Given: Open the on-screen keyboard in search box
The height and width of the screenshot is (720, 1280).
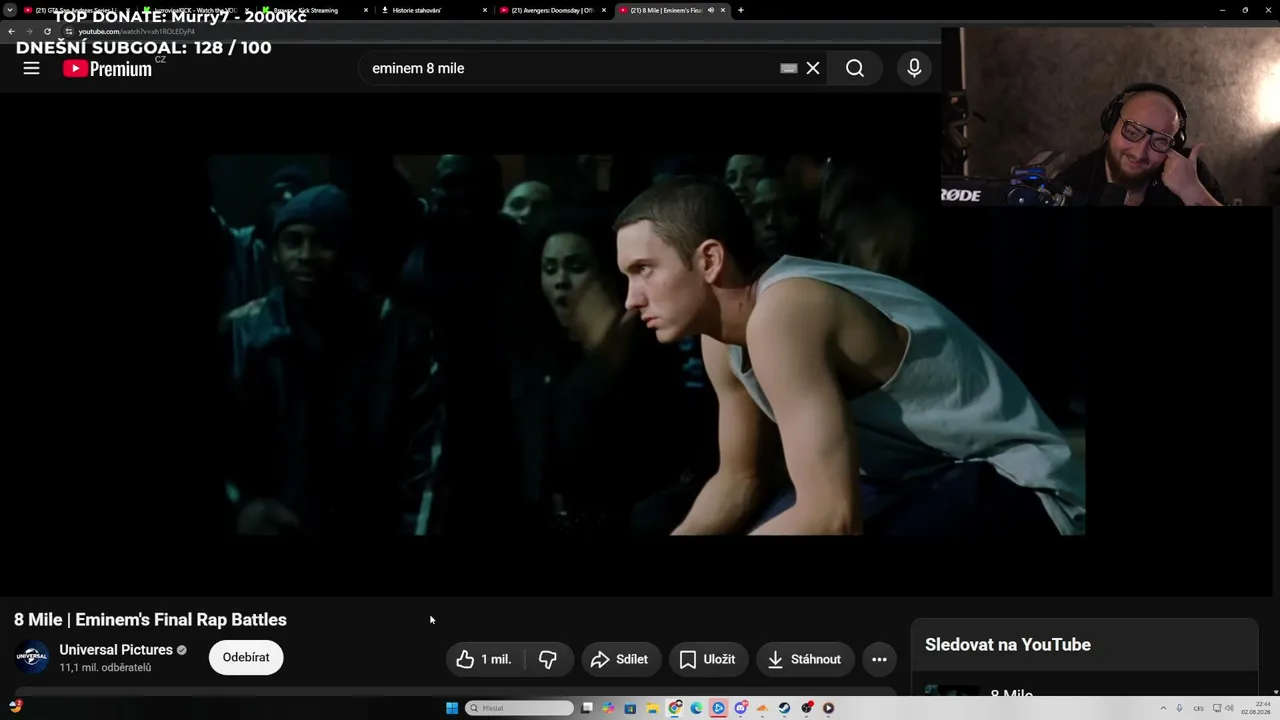Looking at the screenshot, I should click(x=788, y=68).
